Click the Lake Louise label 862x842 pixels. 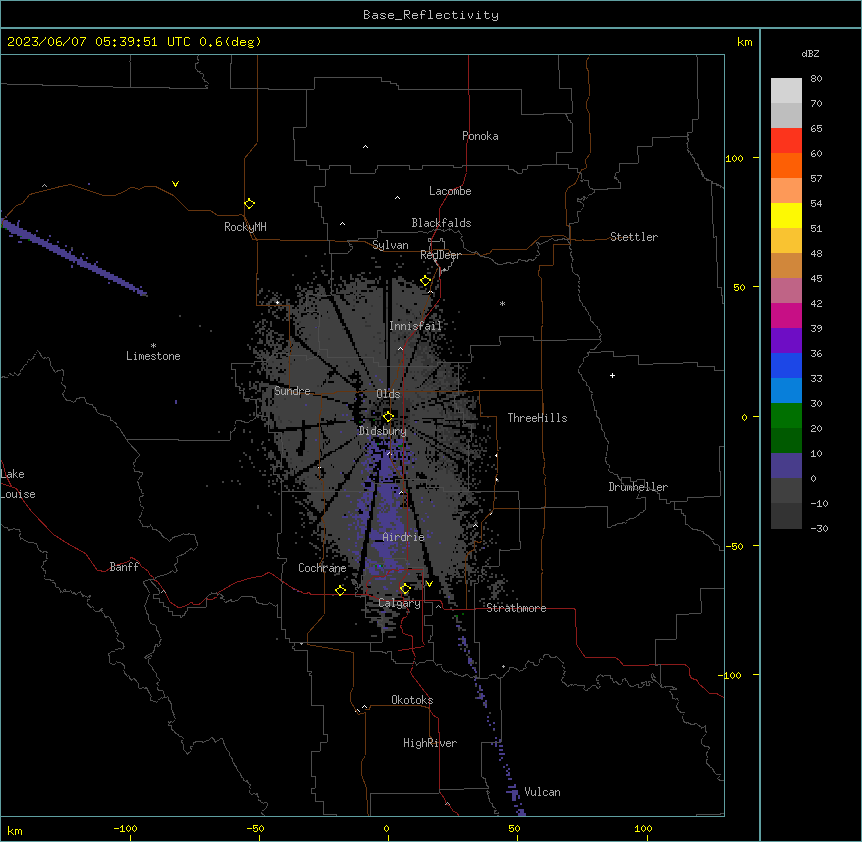coord(18,484)
